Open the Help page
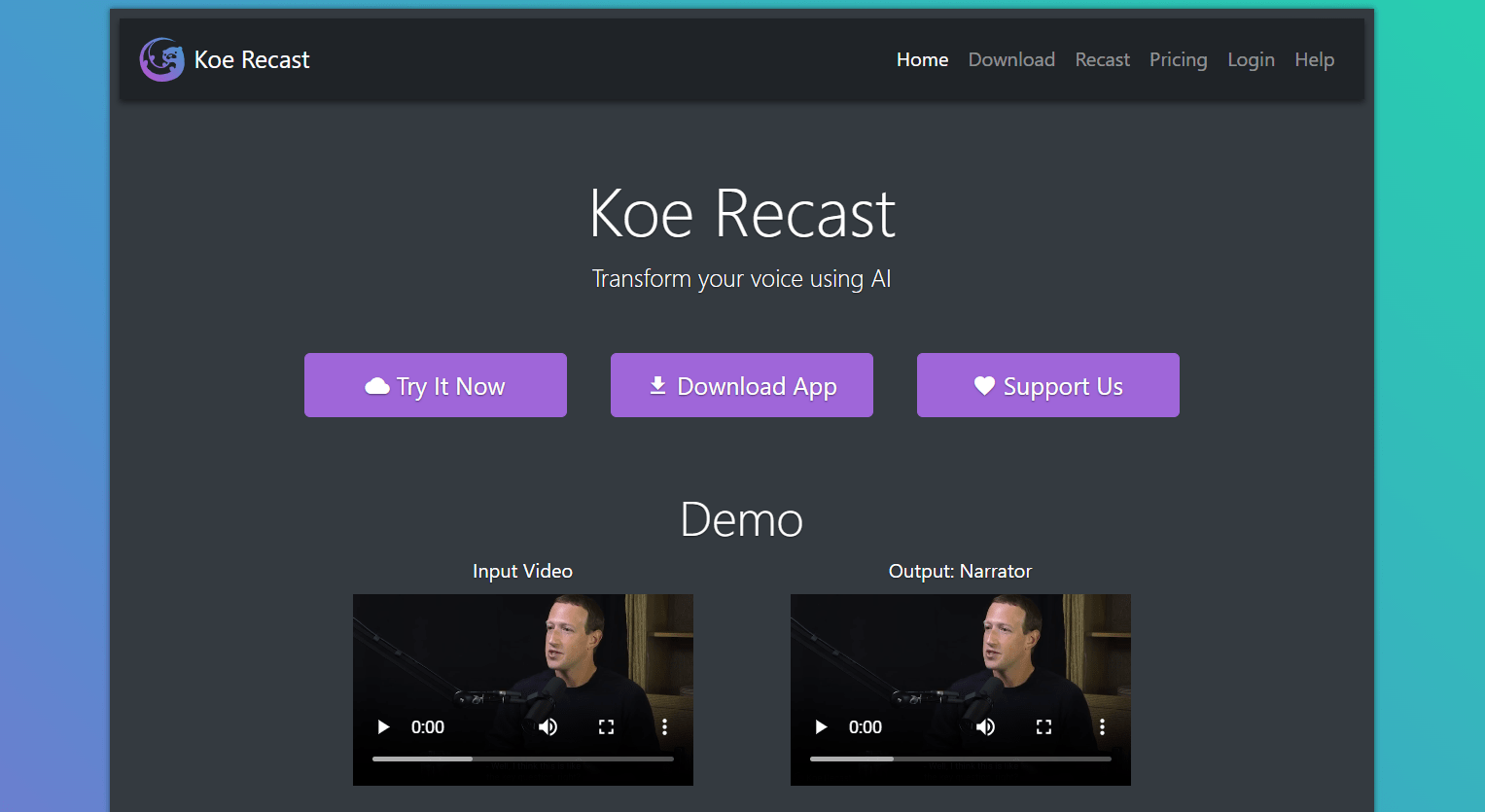The height and width of the screenshot is (812, 1485). [1315, 59]
